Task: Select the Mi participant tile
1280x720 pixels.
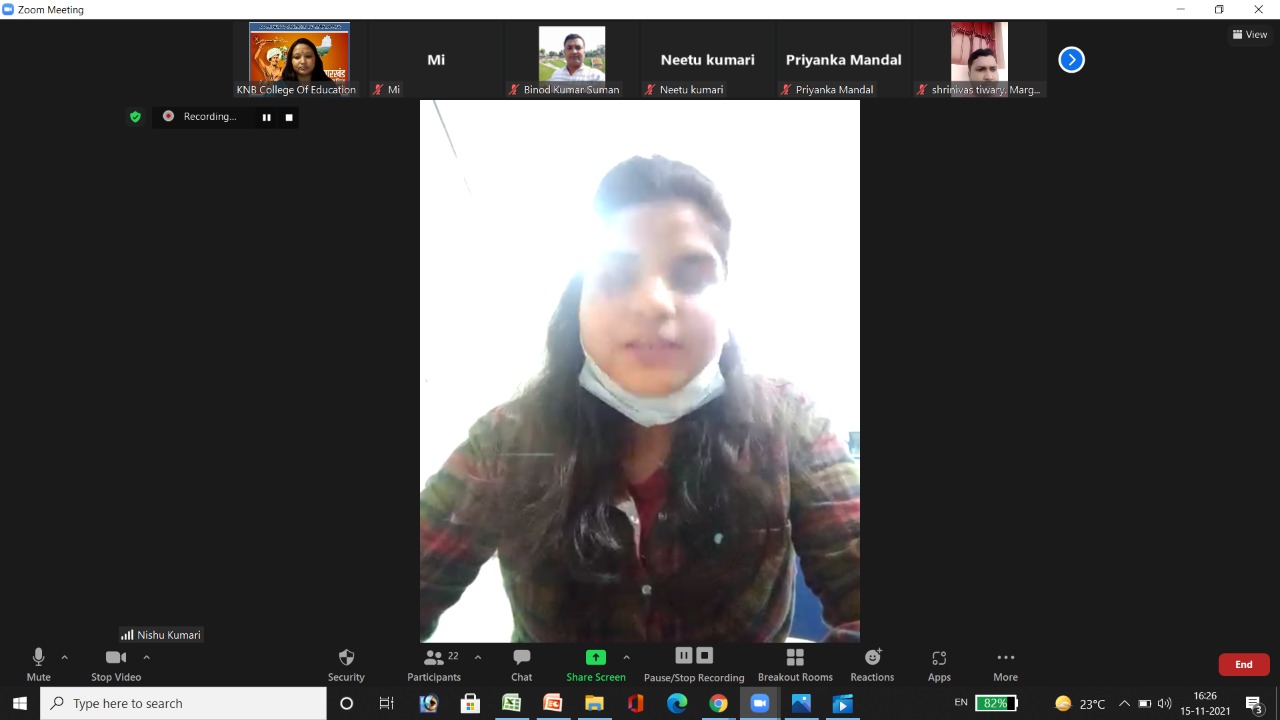Action: (436, 59)
